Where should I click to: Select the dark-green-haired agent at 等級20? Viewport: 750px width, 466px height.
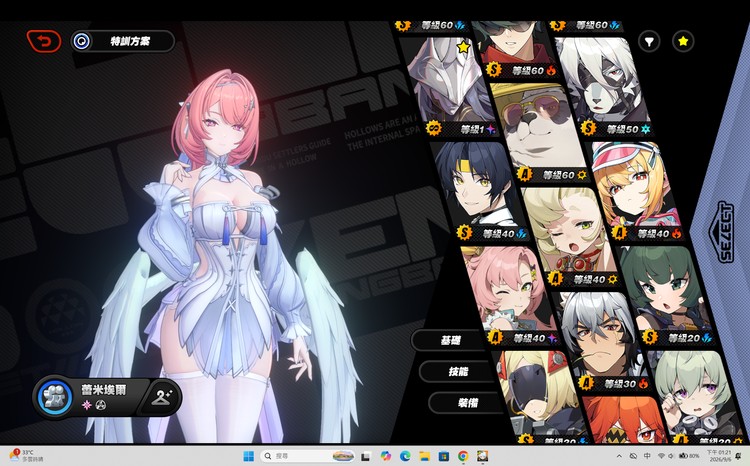click(x=665, y=294)
